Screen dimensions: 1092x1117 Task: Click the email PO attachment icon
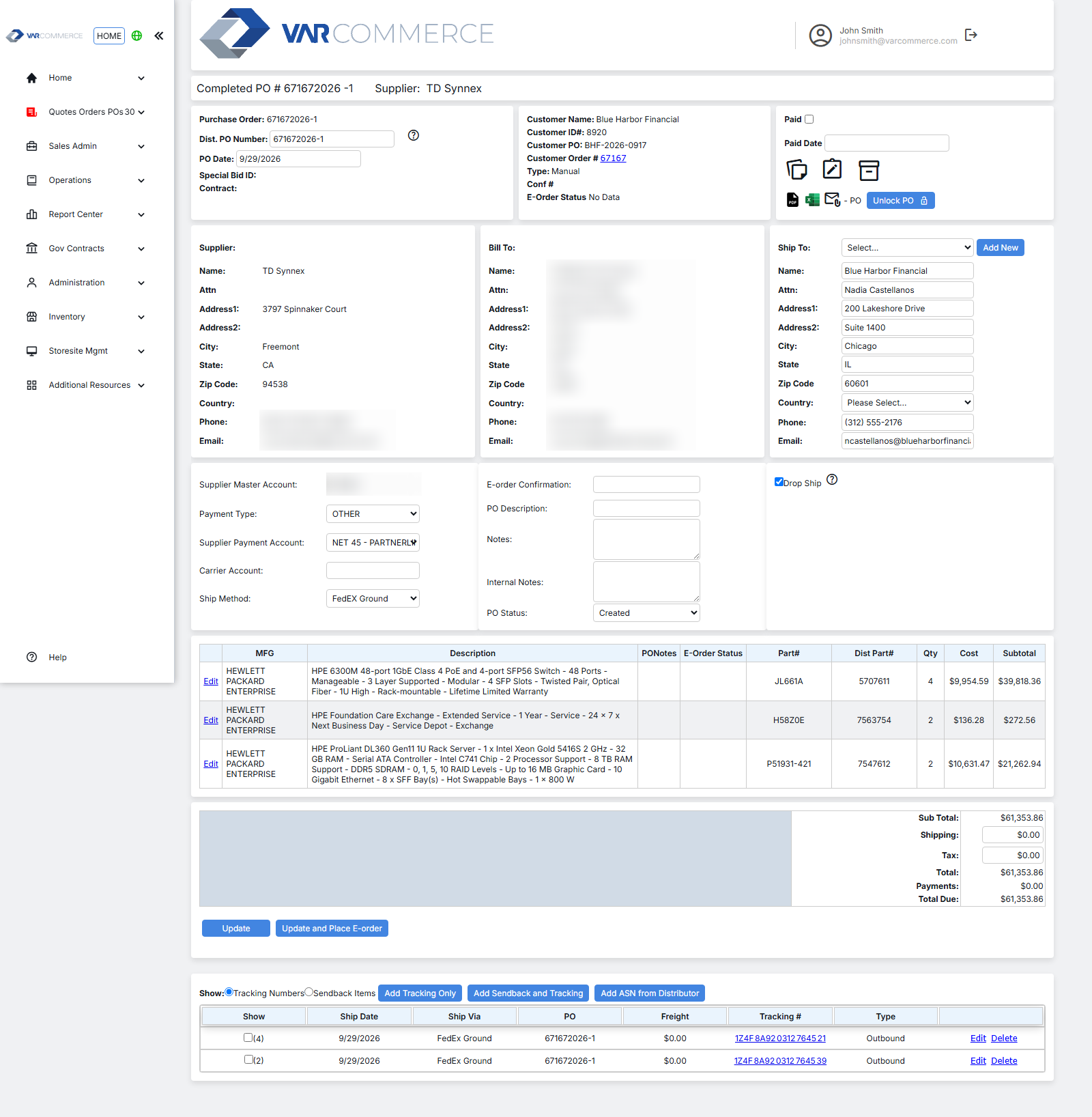click(833, 200)
